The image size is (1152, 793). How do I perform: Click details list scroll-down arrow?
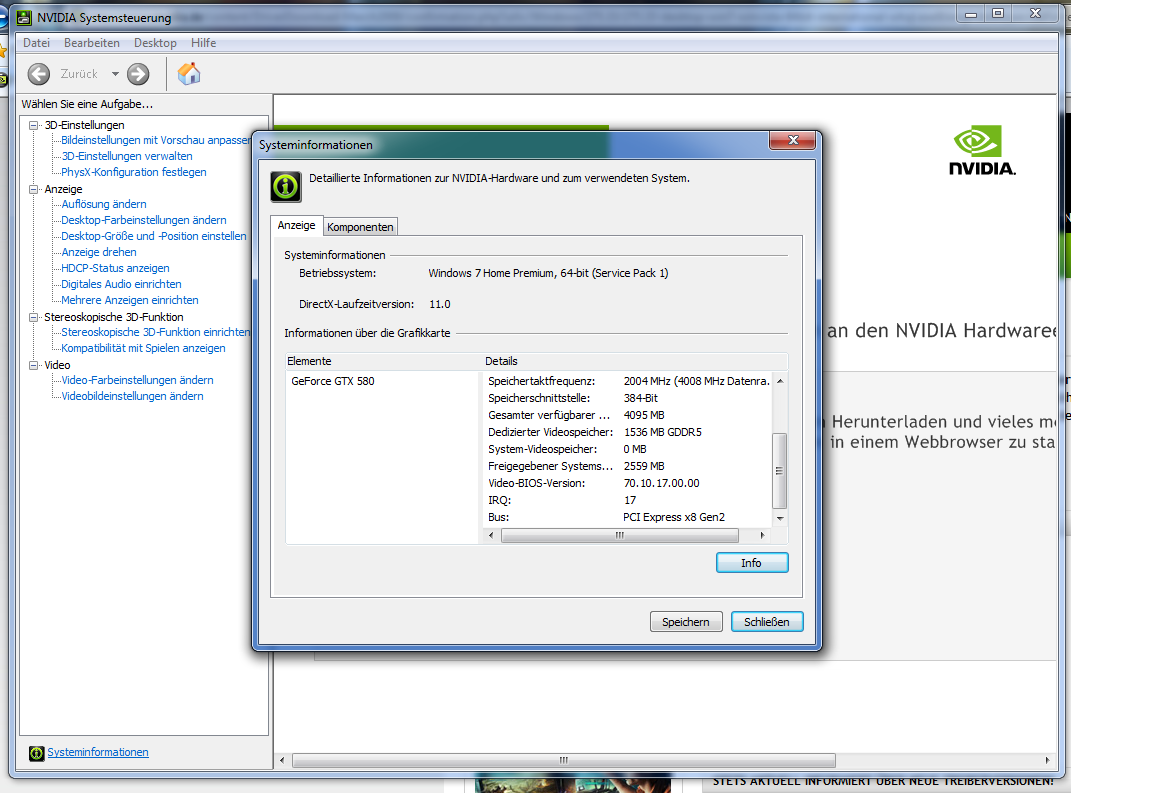tap(780, 519)
